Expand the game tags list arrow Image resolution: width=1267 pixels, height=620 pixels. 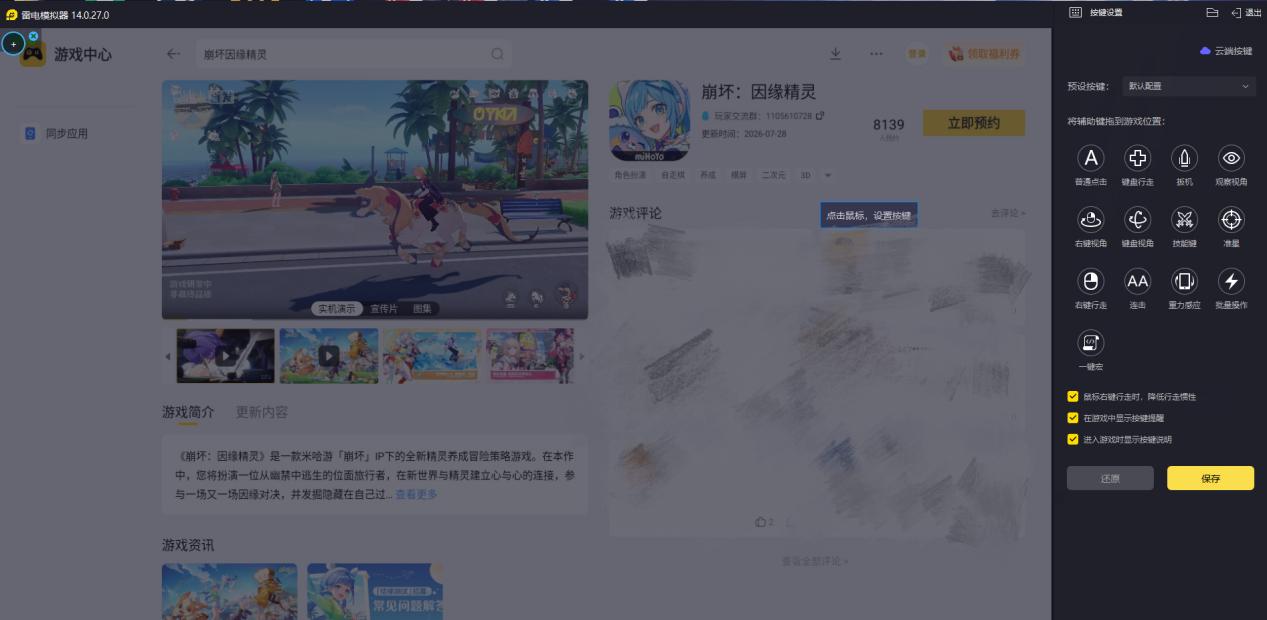827,175
